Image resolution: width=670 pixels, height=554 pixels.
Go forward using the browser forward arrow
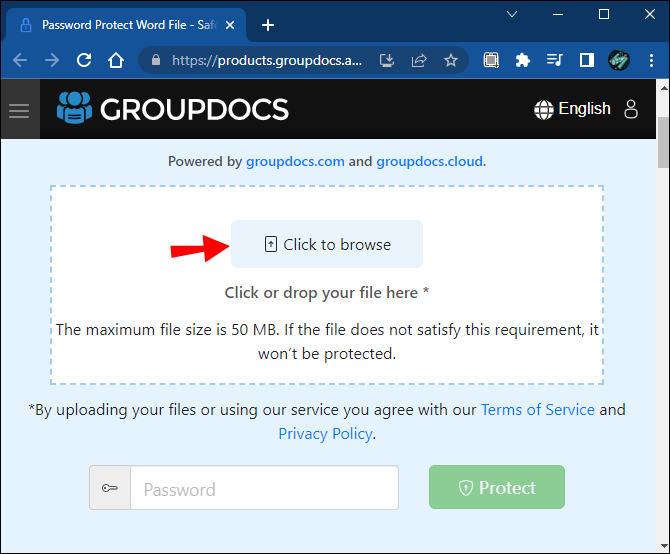52,60
